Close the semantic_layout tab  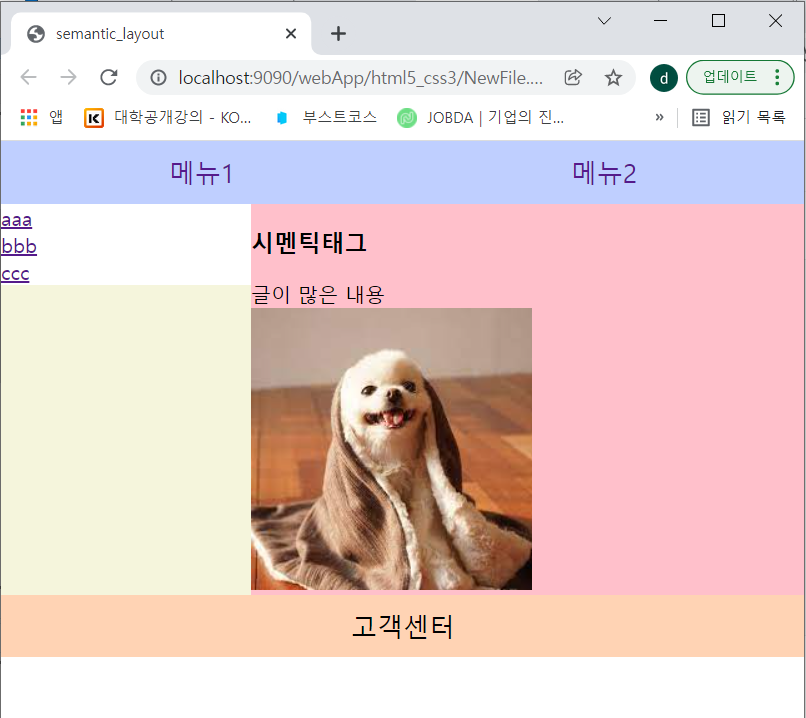pyautogui.click(x=291, y=34)
